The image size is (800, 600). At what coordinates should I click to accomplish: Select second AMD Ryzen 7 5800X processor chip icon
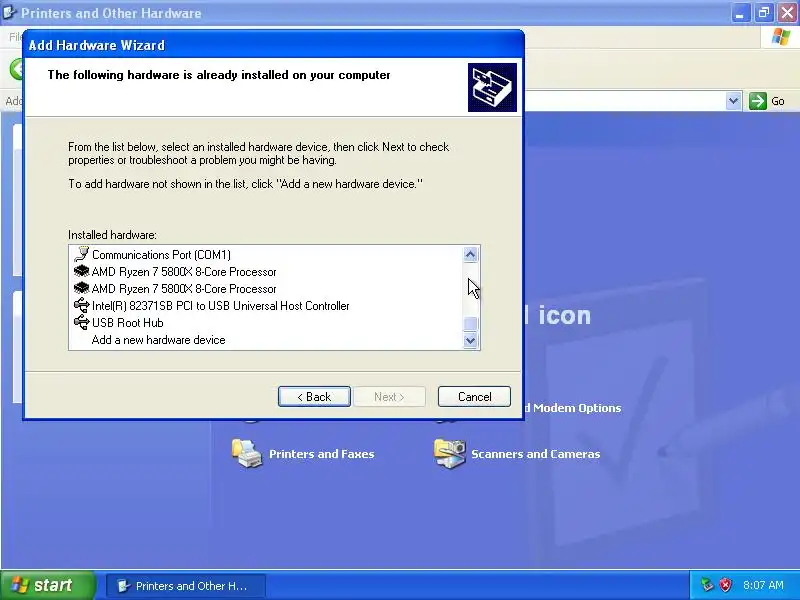[x=81, y=288]
